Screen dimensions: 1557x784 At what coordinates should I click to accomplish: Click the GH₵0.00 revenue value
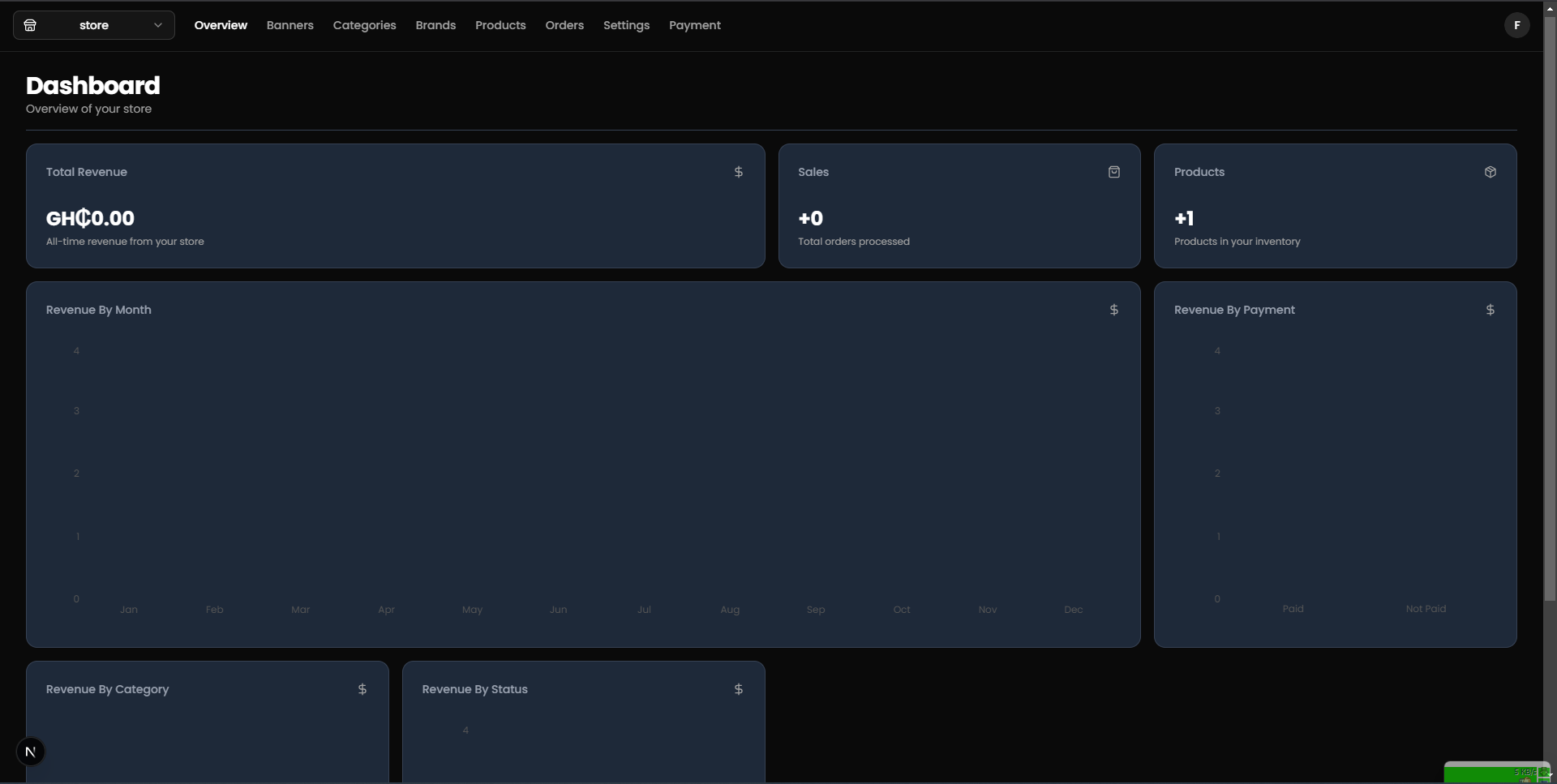coord(90,218)
